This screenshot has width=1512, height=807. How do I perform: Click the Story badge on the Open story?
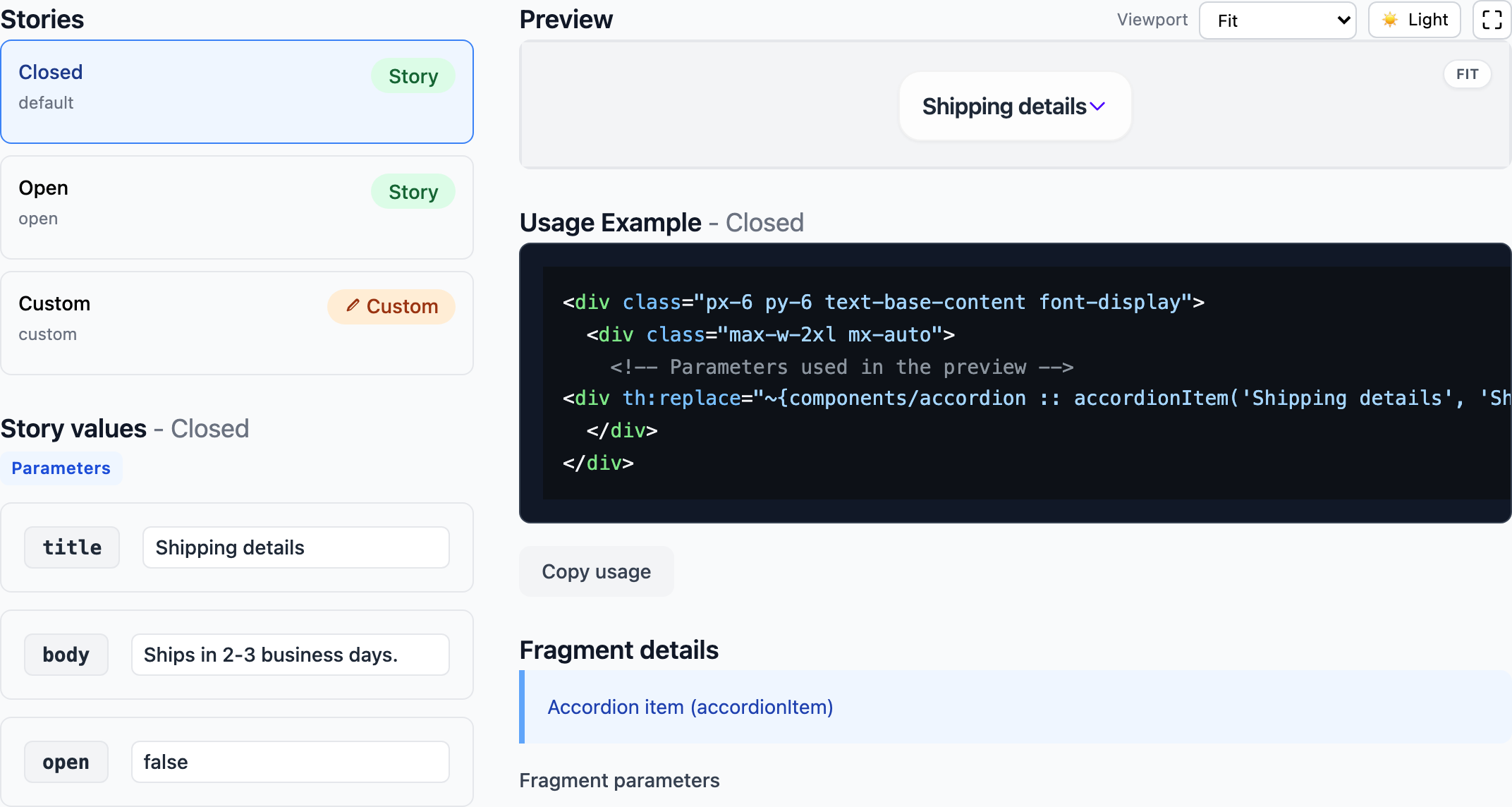pyautogui.click(x=413, y=191)
